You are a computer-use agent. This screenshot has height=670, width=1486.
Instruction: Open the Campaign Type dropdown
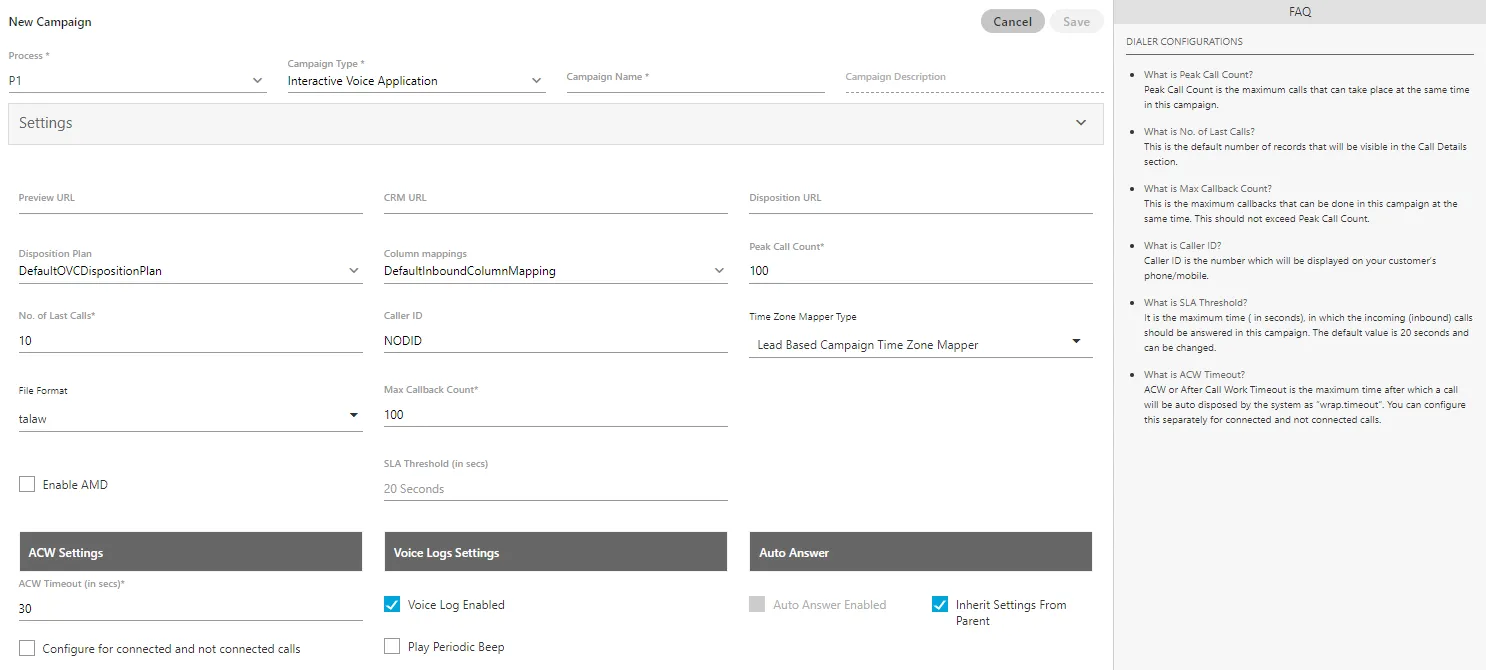tap(416, 80)
